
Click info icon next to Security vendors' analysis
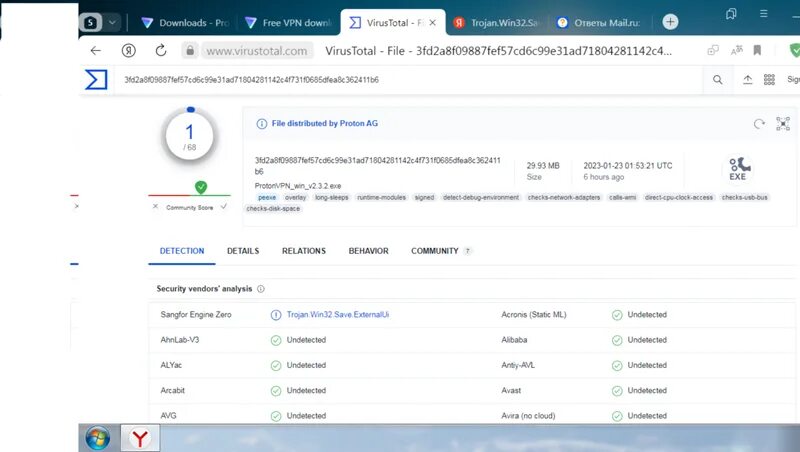coord(261,289)
